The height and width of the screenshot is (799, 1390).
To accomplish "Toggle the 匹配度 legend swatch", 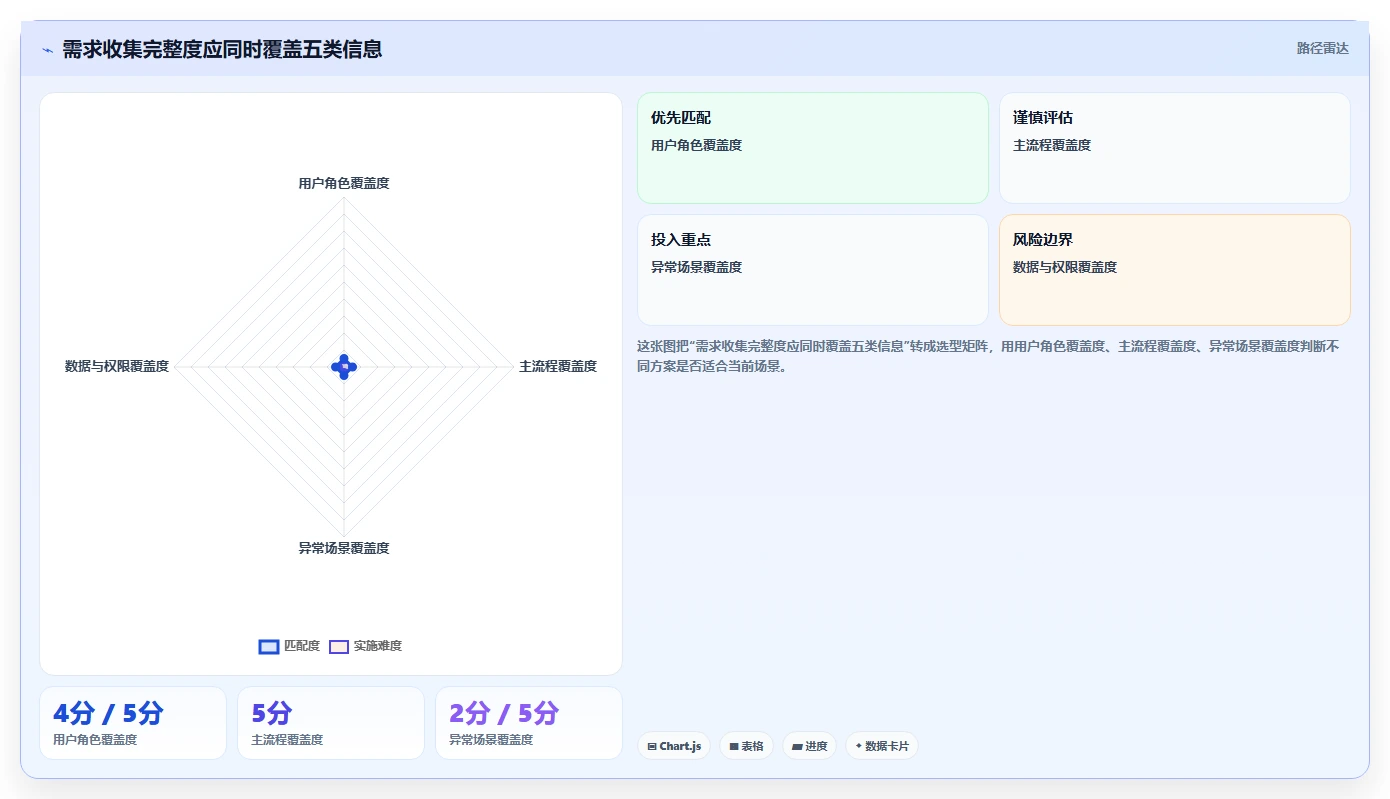I will click(269, 646).
